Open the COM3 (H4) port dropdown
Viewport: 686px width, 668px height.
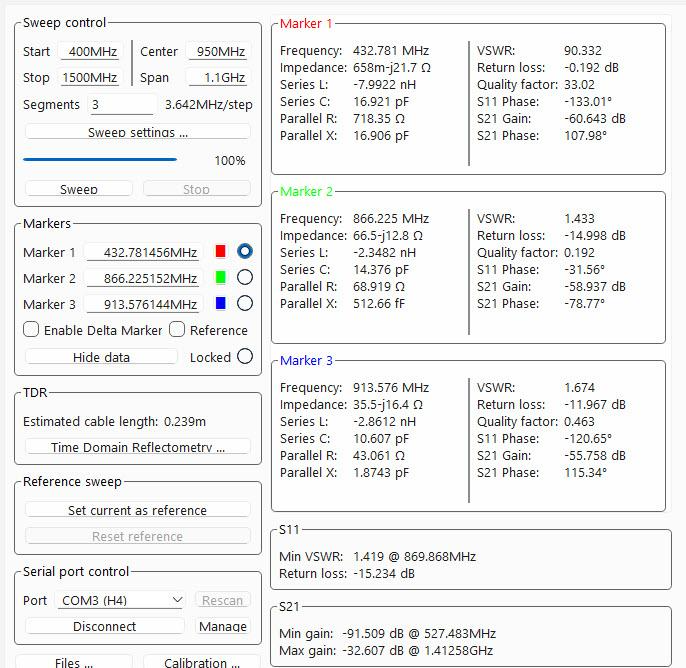121,600
